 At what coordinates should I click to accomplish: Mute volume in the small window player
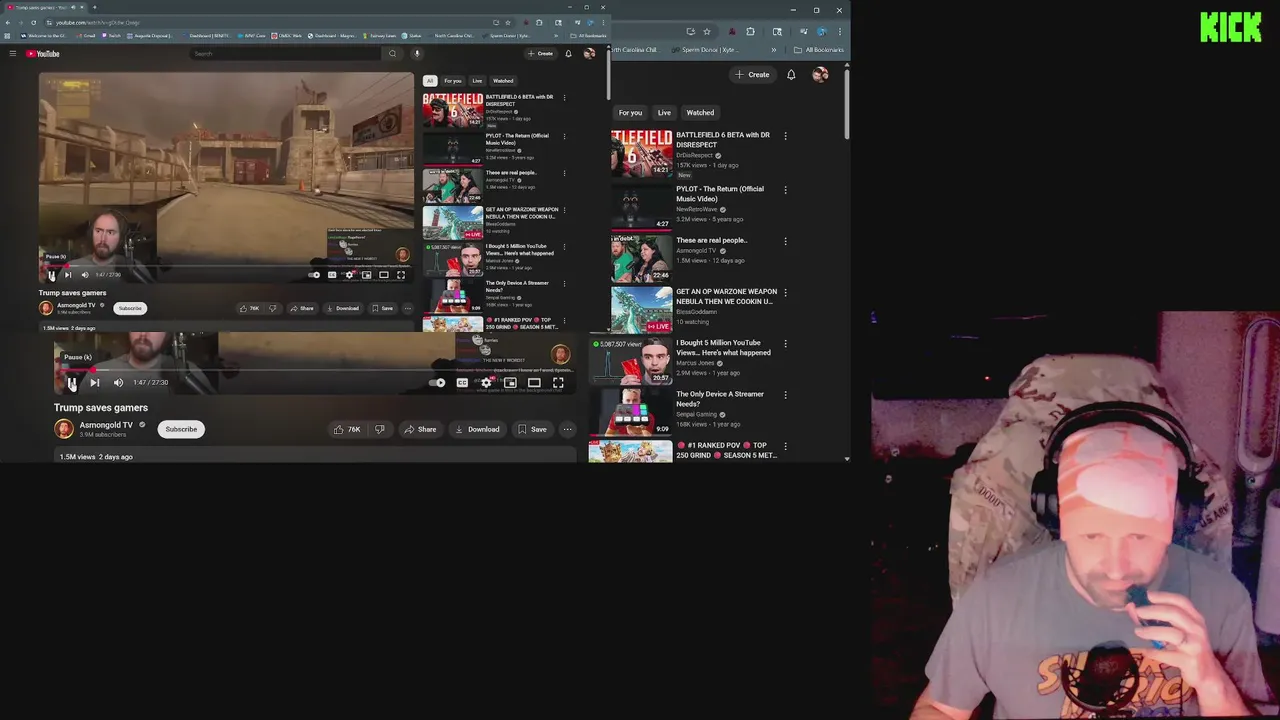coord(85,275)
